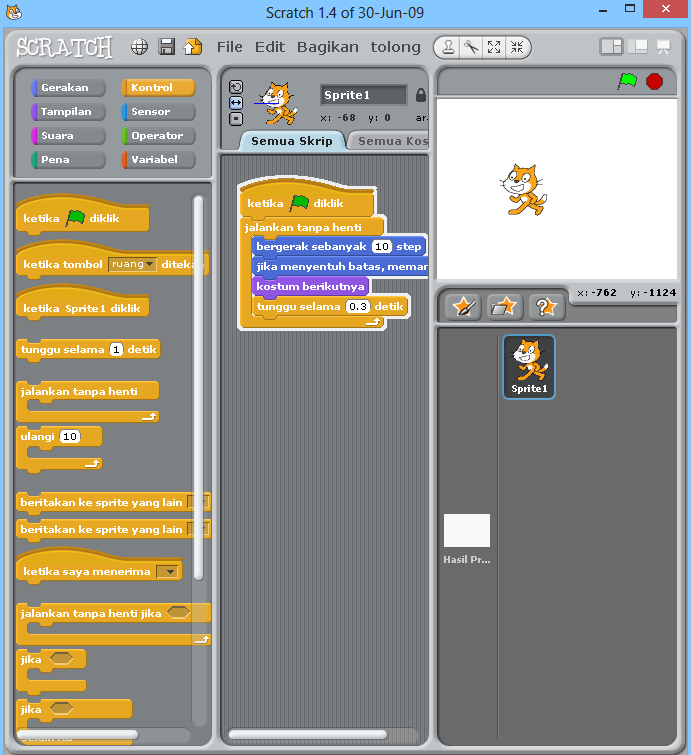Click the 10 value in 'bergerak sebanyak' block
The width and height of the screenshot is (691, 755).
click(382, 247)
